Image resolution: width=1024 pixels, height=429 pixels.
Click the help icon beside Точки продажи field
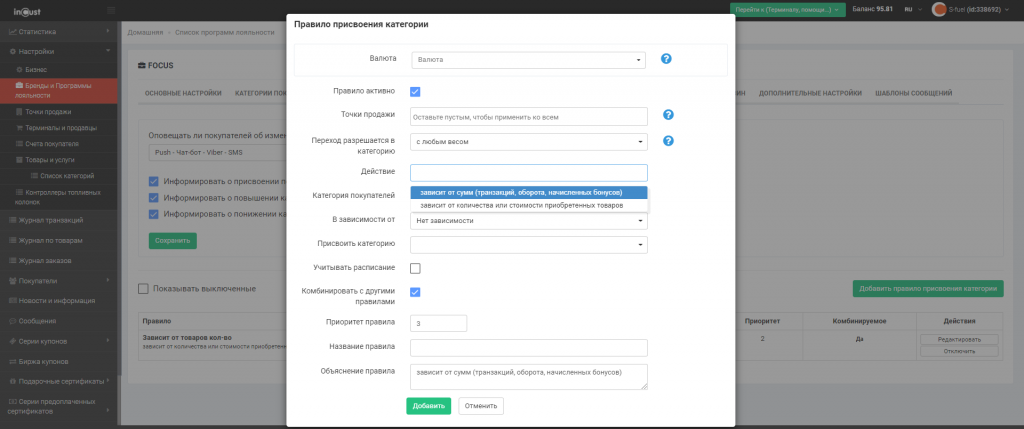click(x=668, y=115)
